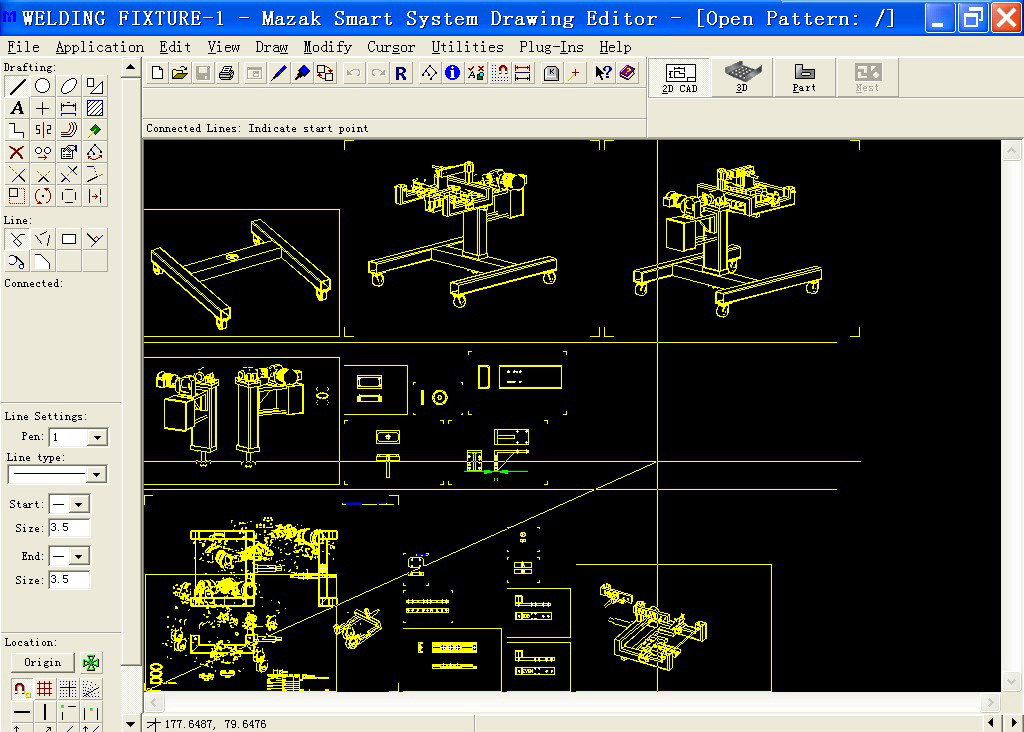Select the tangent circles line tool
The width and height of the screenshot is (1024, 732).
(x=17, y=261)
